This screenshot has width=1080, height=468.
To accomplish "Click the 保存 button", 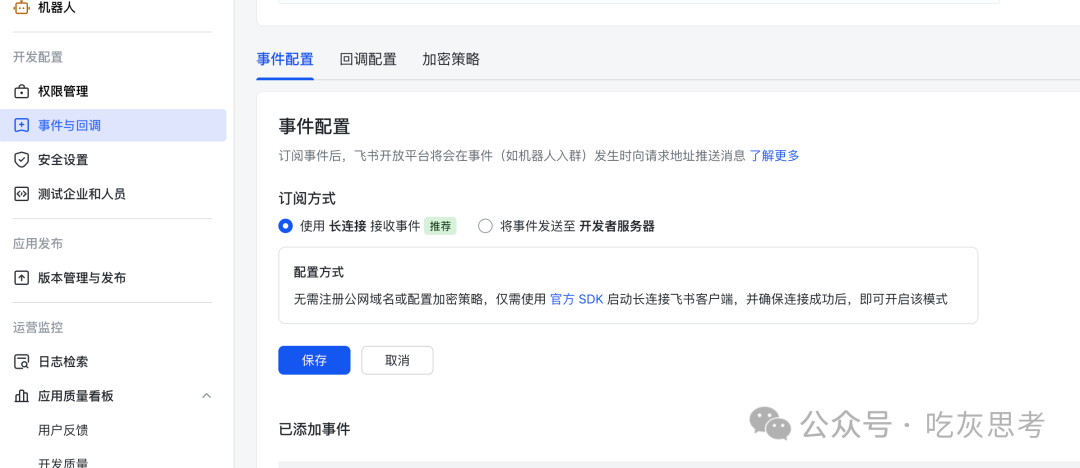I will 314,360.
